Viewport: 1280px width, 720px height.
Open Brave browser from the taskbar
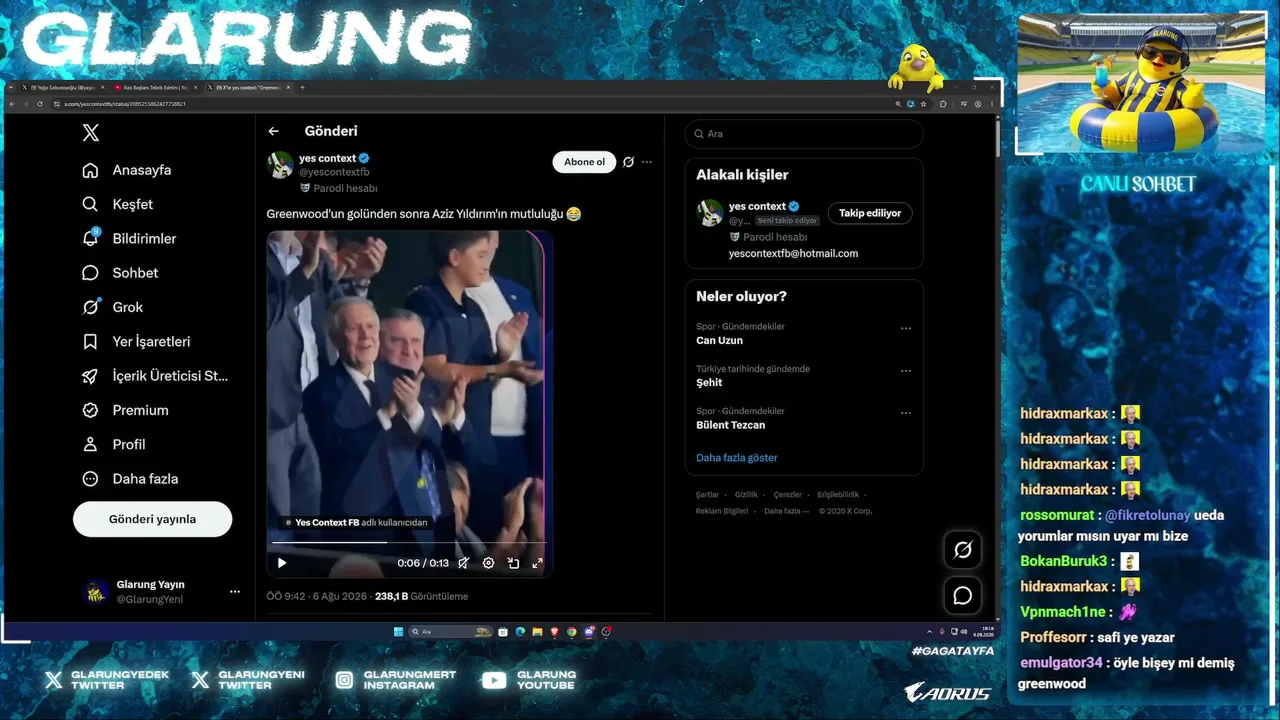tap(554, 632)
